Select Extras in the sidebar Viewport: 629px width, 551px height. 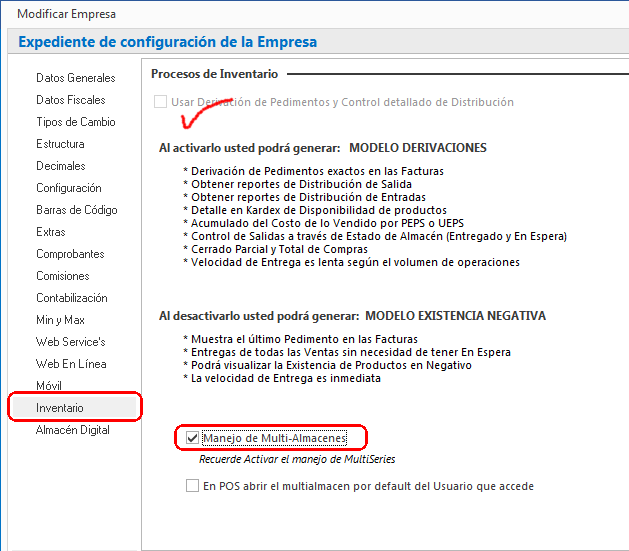click(x=51, y=232)
